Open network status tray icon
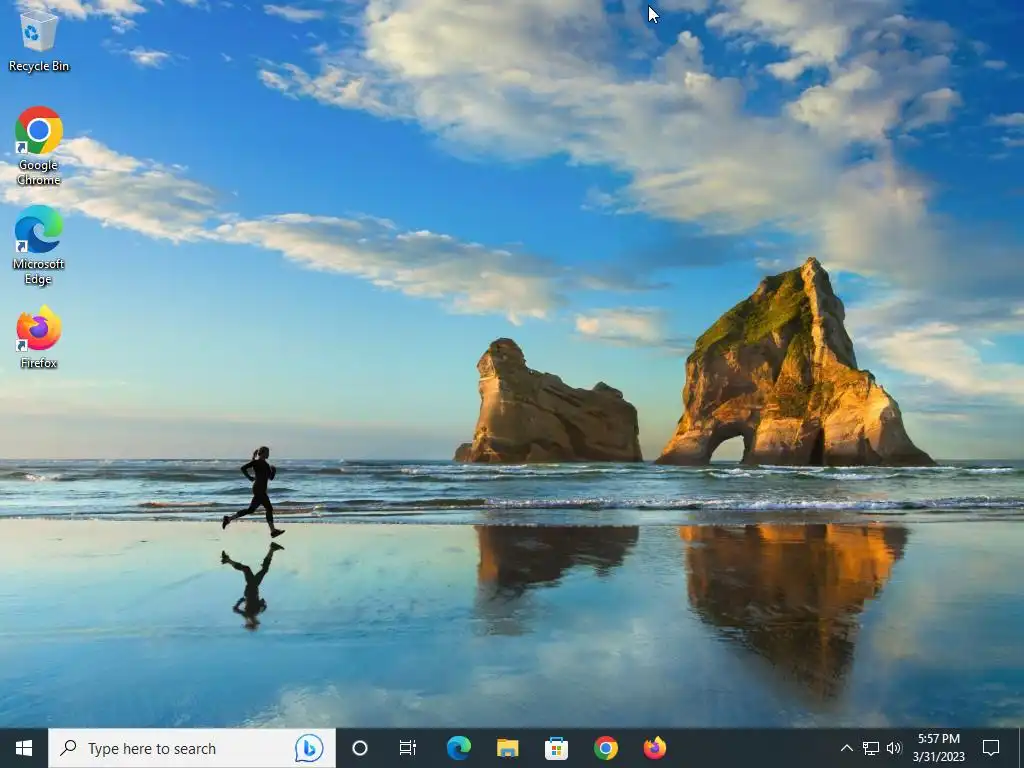The width and height of the screenshot is (1024, 768). tap(871, 748)
